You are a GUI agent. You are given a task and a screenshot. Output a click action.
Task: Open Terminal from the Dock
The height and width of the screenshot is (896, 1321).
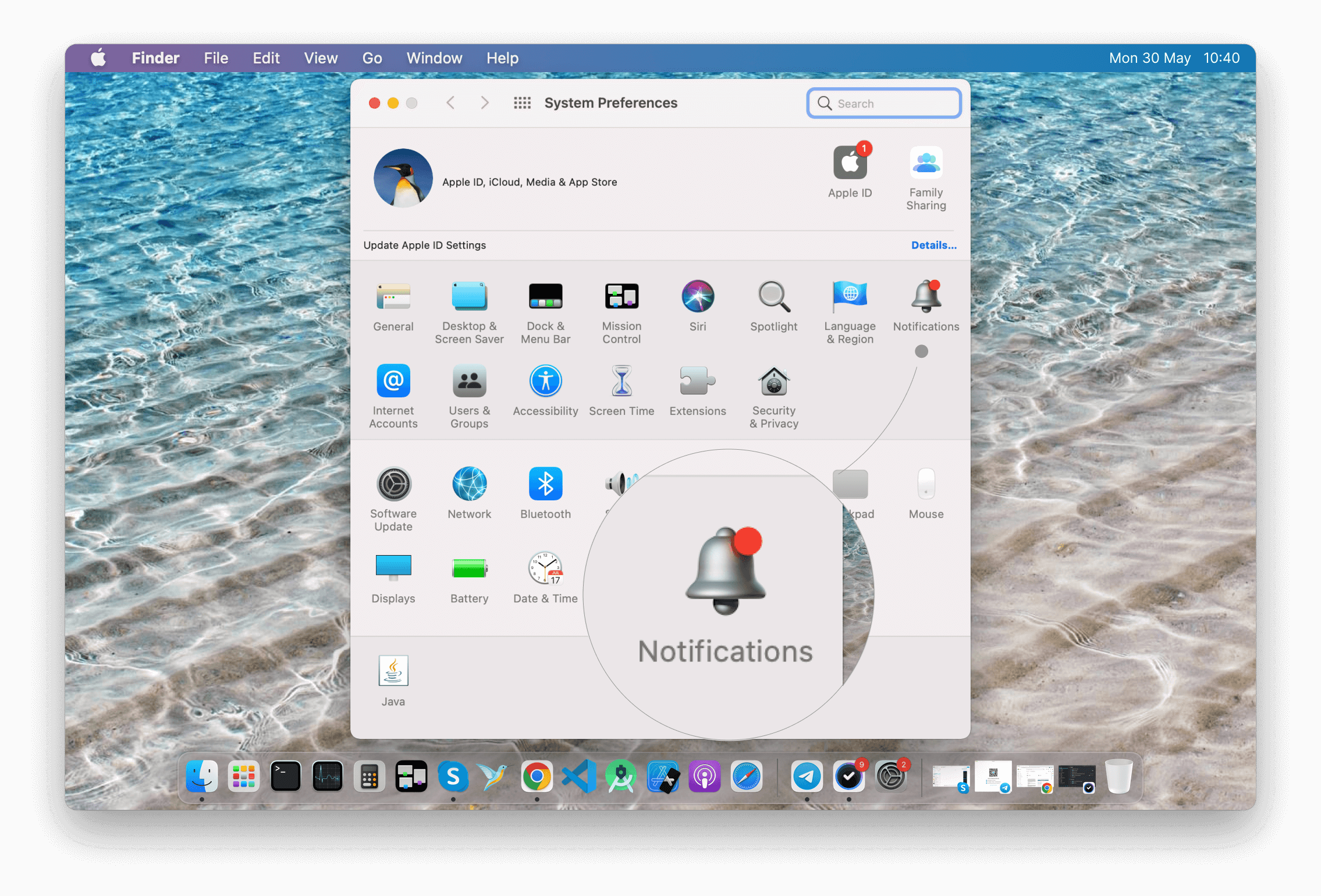coord(286,776)
